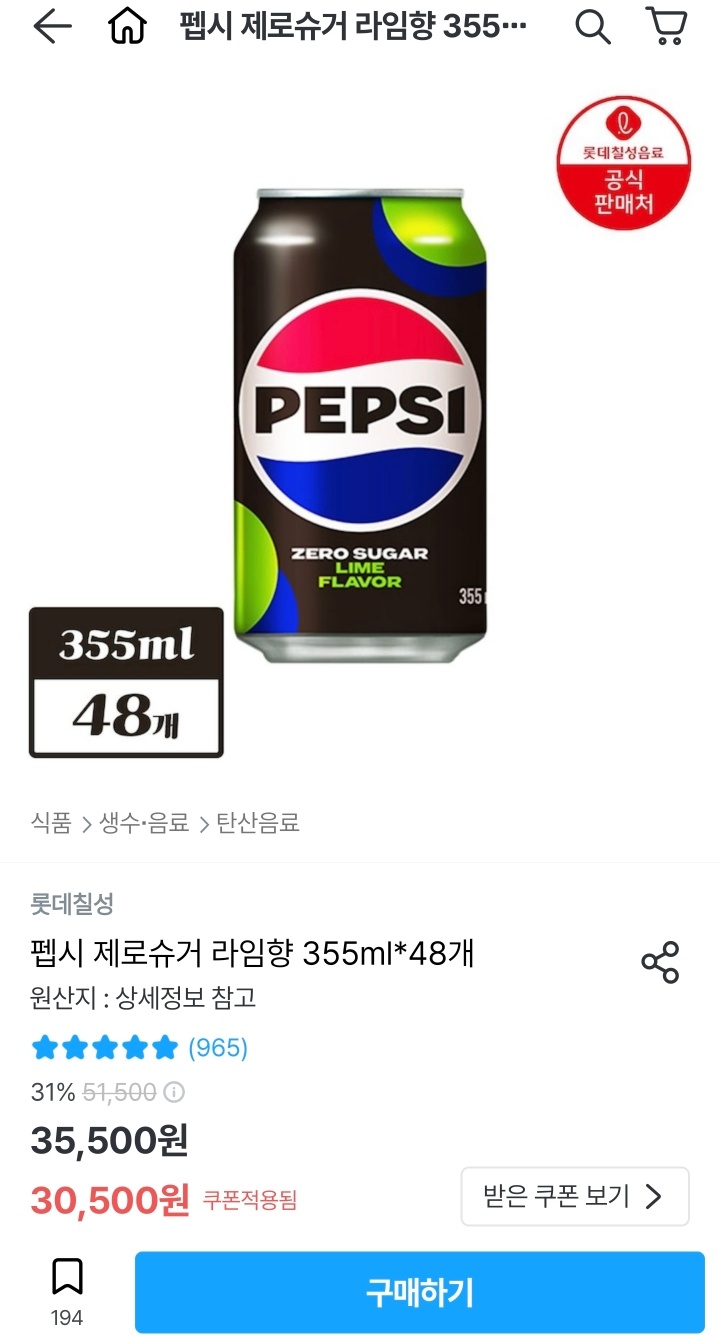Expand 받은 쿠폰 보기 coupon list

(575, 1196)
